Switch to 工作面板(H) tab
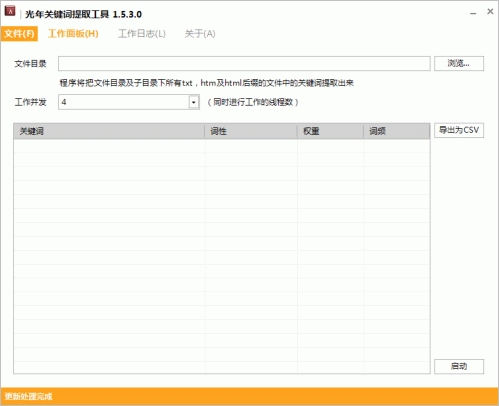Screen dimensions: 499x406 73,34
